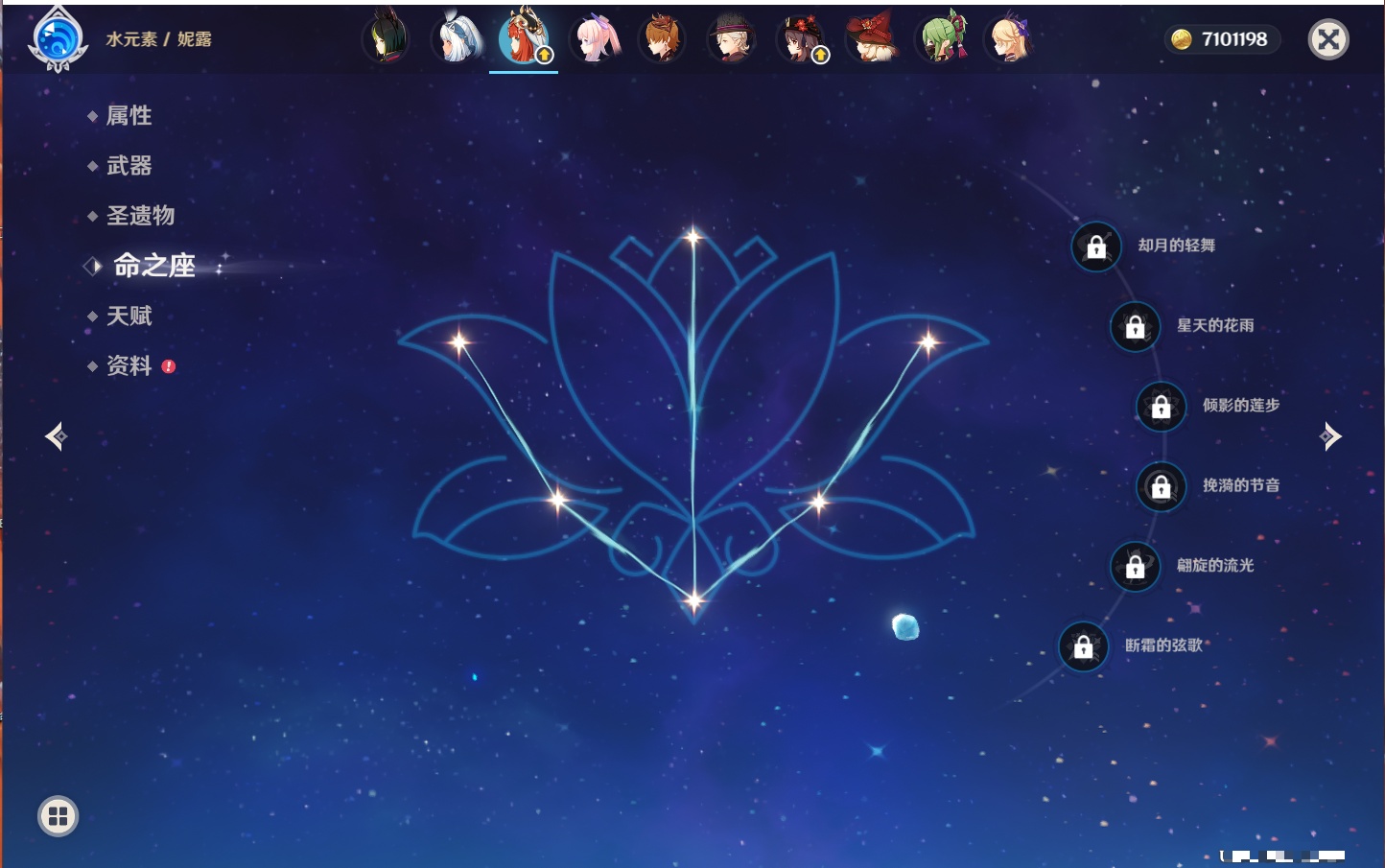
Task: Open the 资料 profile menu
Action: (129, 365)
